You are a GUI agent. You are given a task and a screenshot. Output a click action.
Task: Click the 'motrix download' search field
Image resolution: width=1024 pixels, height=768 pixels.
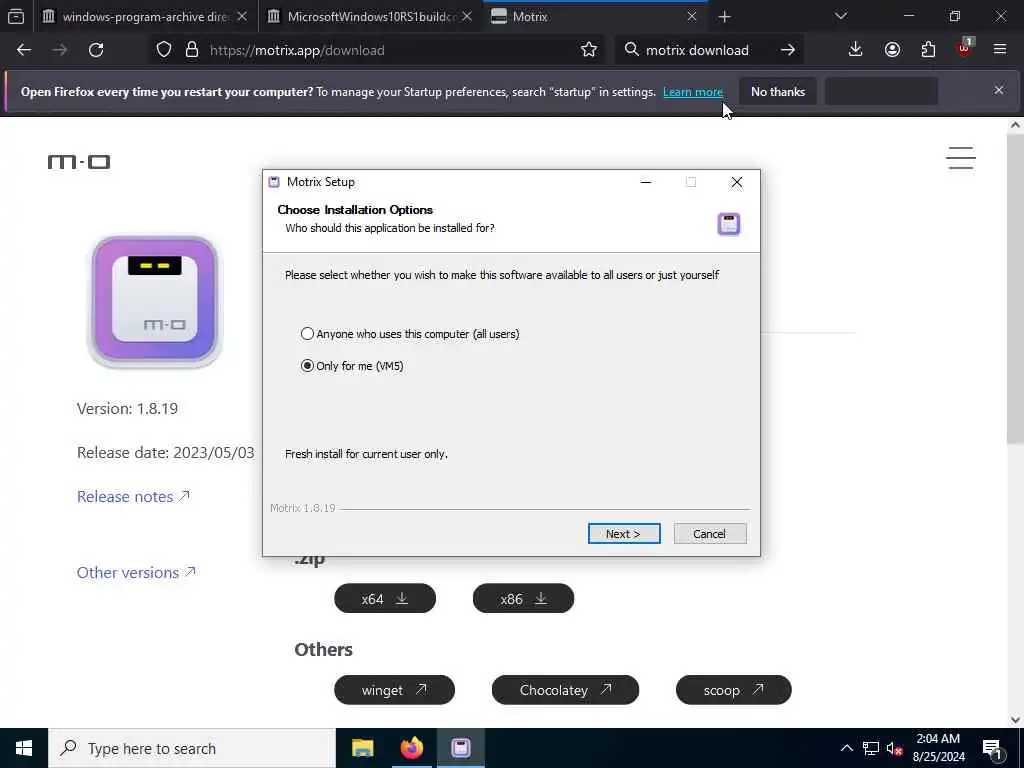coord(709,50)
